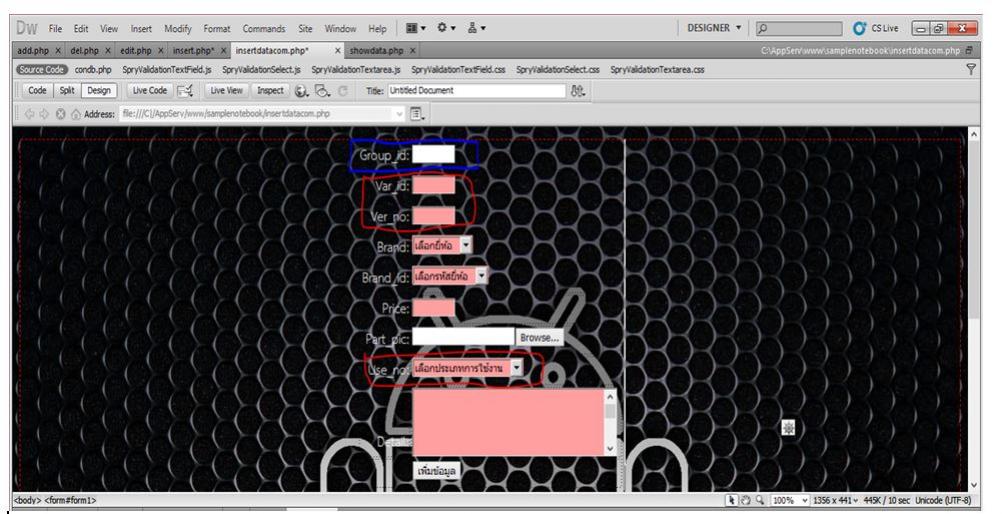
Task: Open the File menu
Action: click(x=56, y=29)
